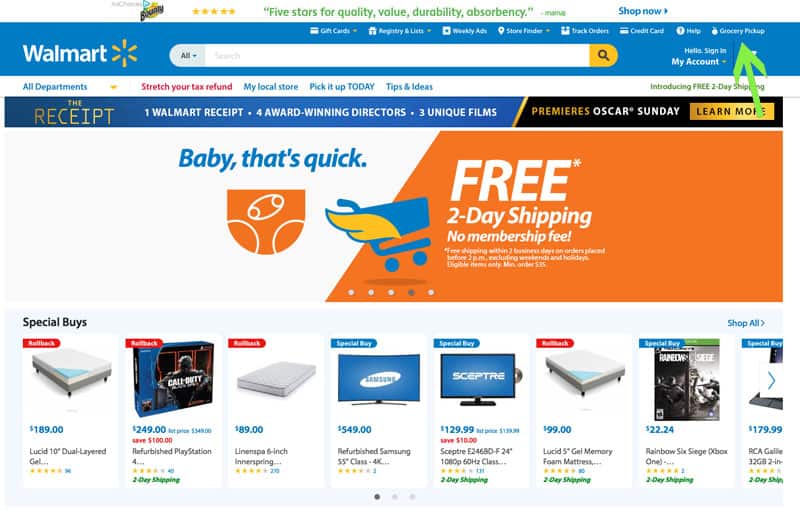Select the first carousel dot on hero banner

coord(351,292)
